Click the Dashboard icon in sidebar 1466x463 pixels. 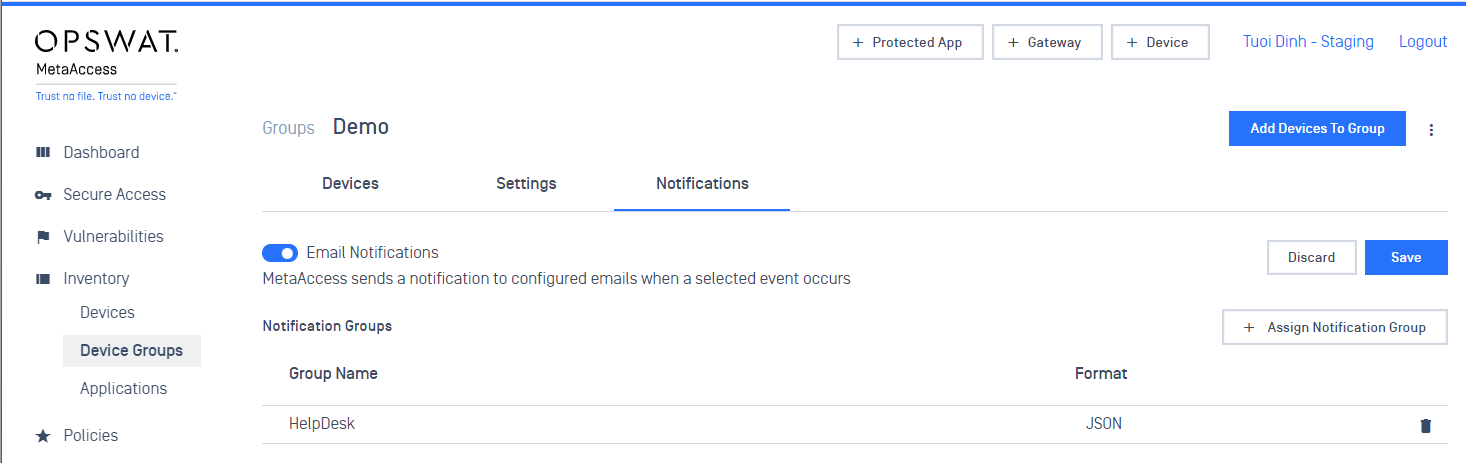click(43, 153)
